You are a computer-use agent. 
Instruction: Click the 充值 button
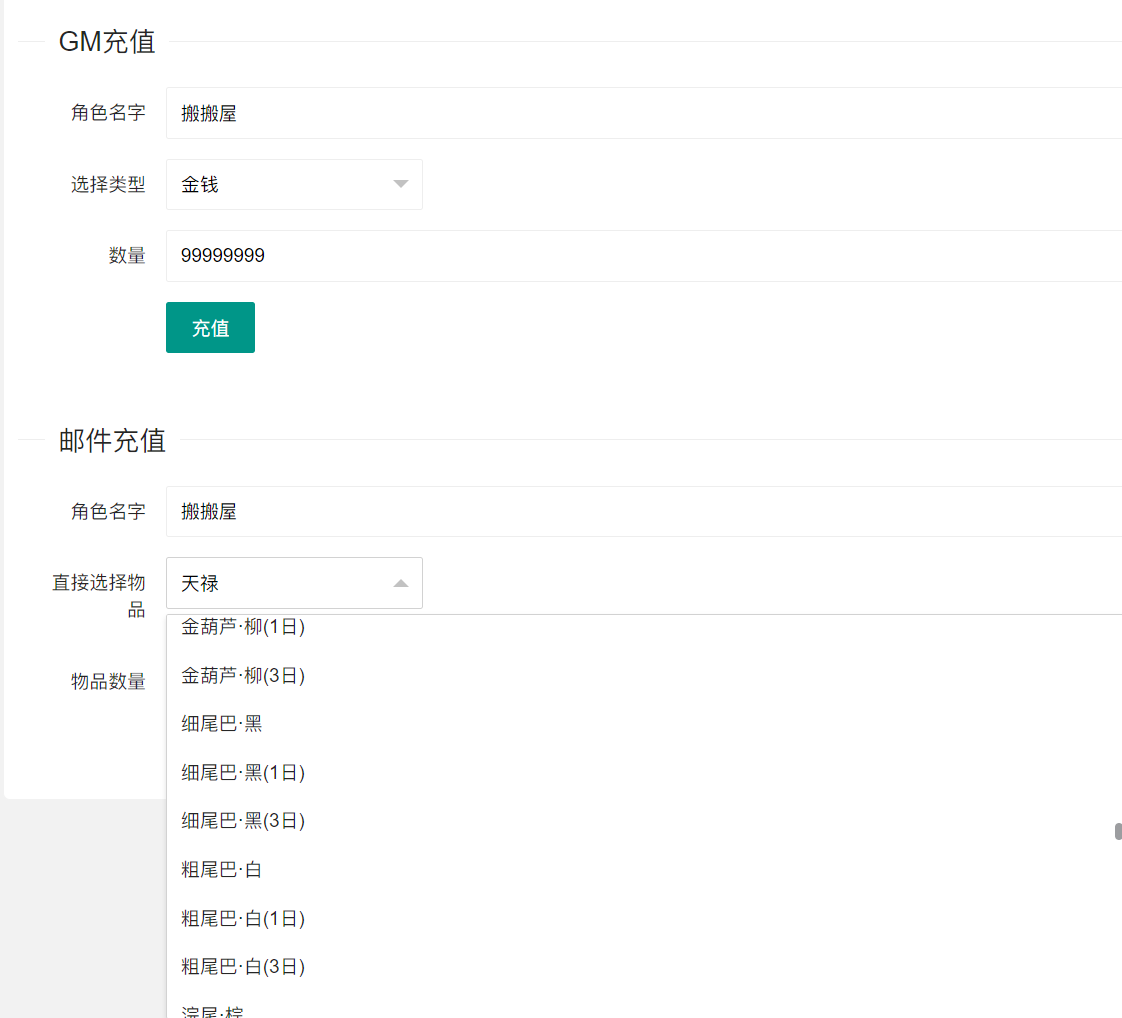210,328
